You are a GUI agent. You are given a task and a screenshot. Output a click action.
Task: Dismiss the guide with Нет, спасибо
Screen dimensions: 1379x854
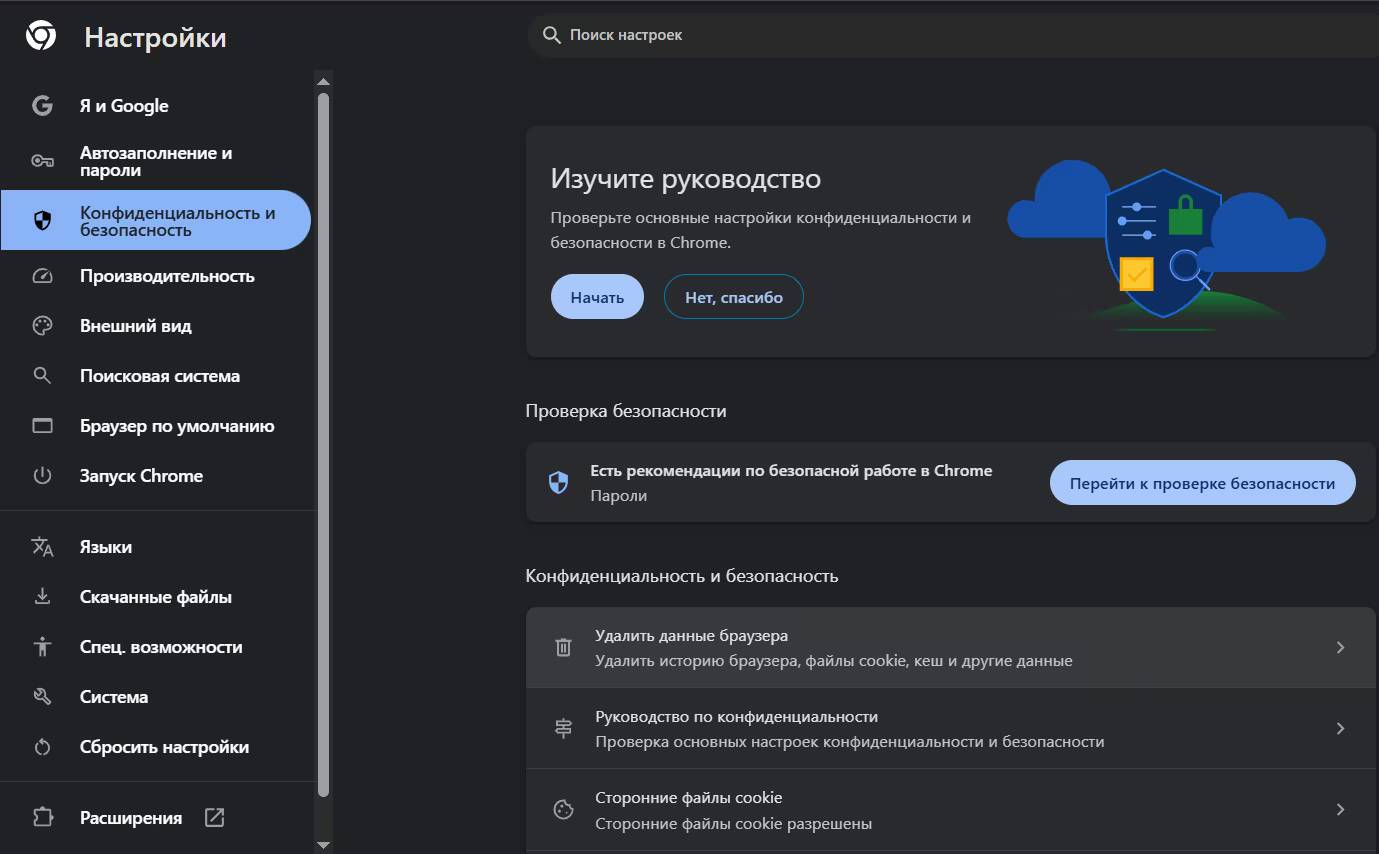tap(734, 297)
